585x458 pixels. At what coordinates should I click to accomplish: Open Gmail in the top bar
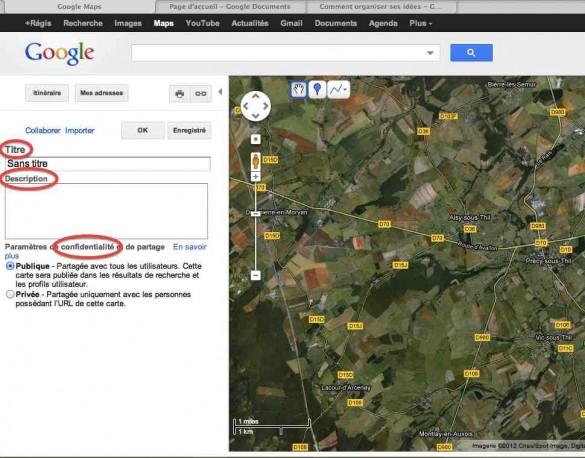click(x=291, y=23)
